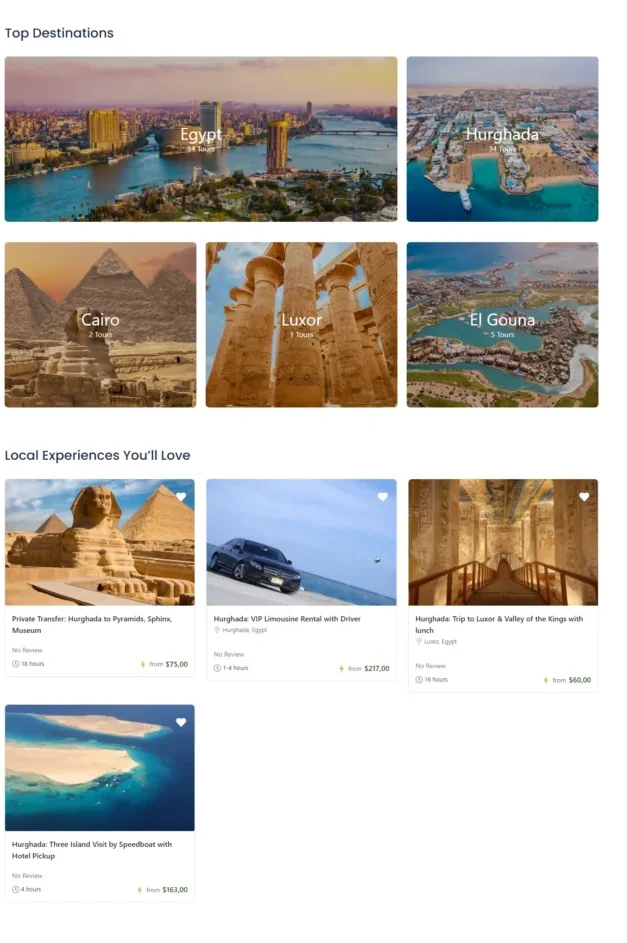
Task: Select the Cairo destination card
Action: [100, 325]
